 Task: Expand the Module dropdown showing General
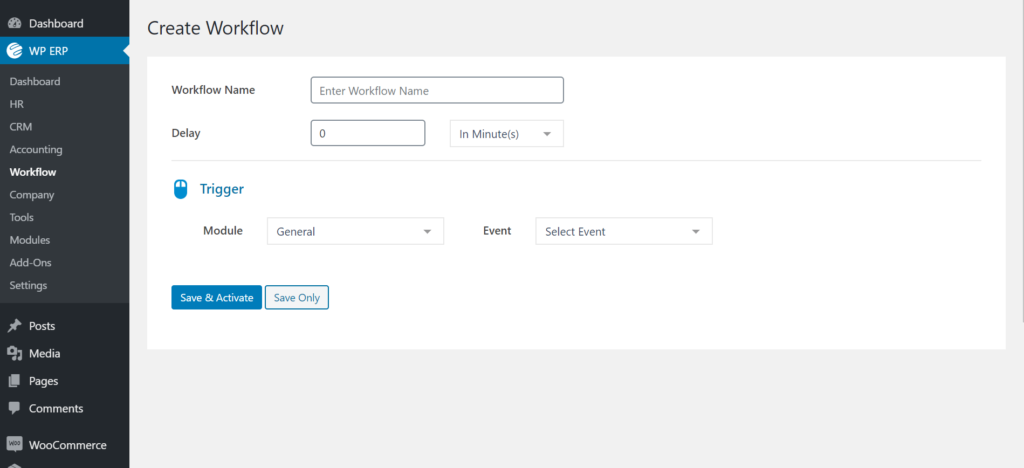355,231
